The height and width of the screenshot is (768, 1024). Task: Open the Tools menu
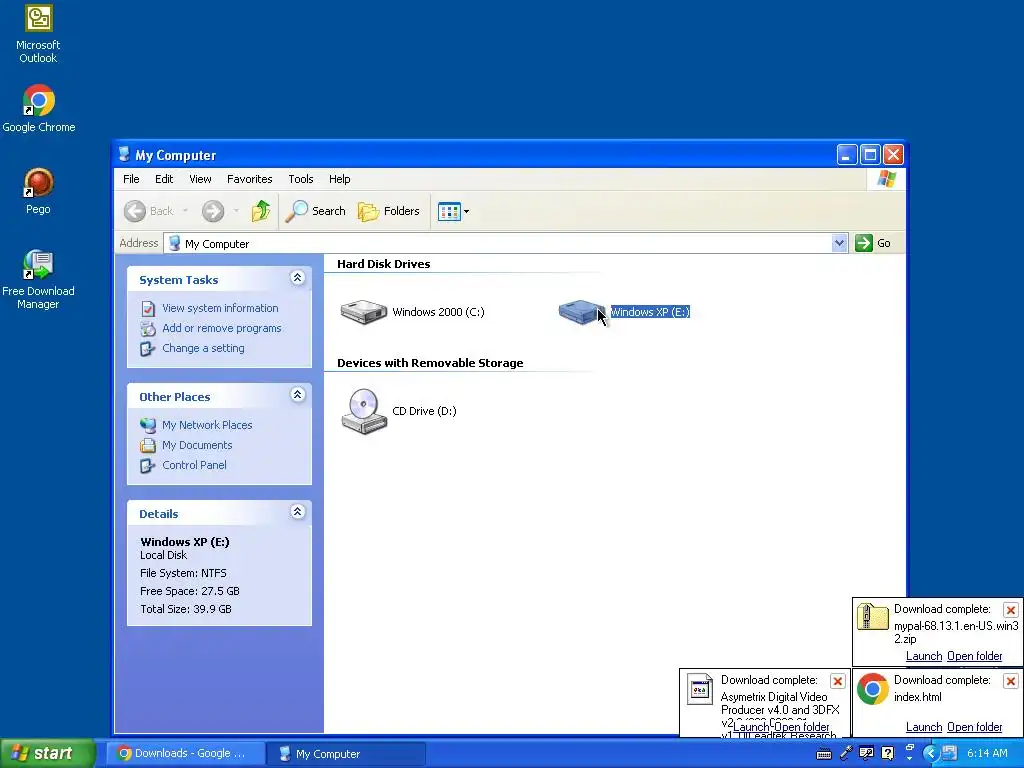(x=301, y=179)
